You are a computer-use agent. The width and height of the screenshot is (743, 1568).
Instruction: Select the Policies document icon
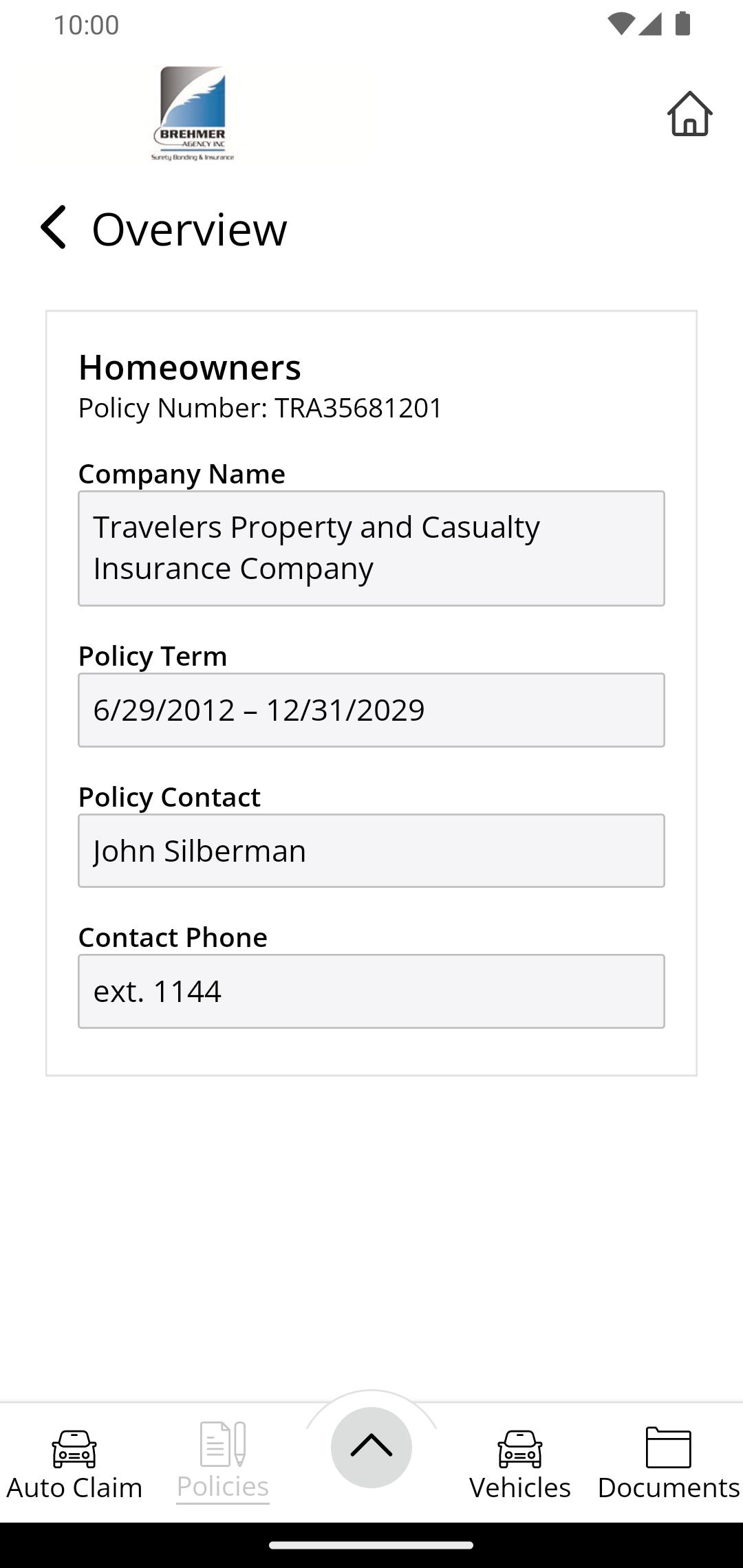(x=223, y=1444)
